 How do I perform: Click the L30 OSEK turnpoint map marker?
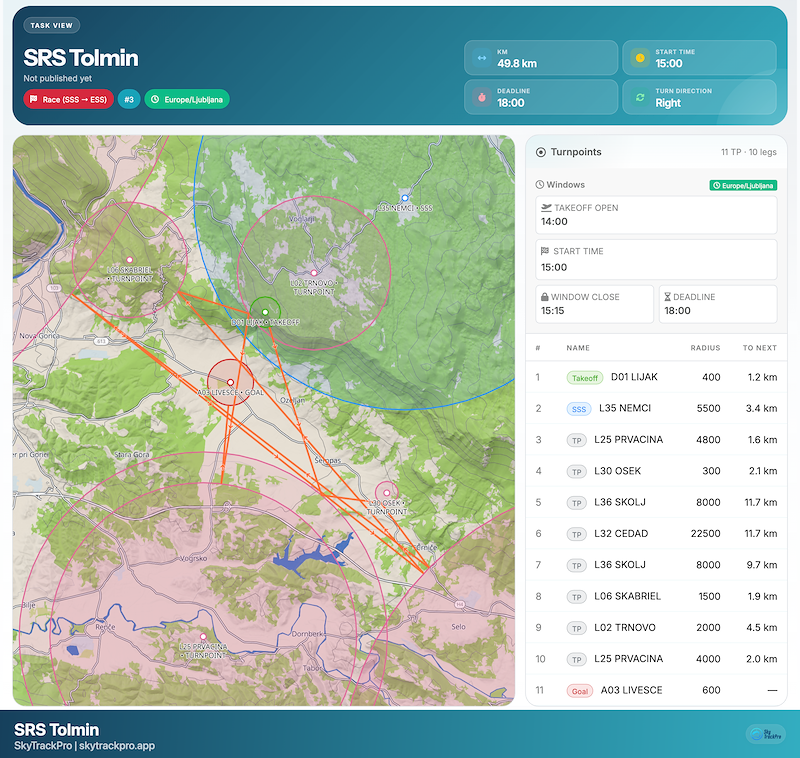point(387,493)
